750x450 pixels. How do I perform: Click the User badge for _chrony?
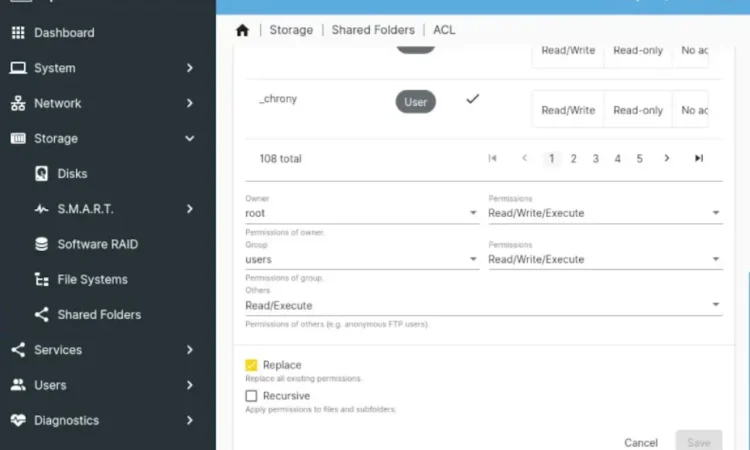416,102
